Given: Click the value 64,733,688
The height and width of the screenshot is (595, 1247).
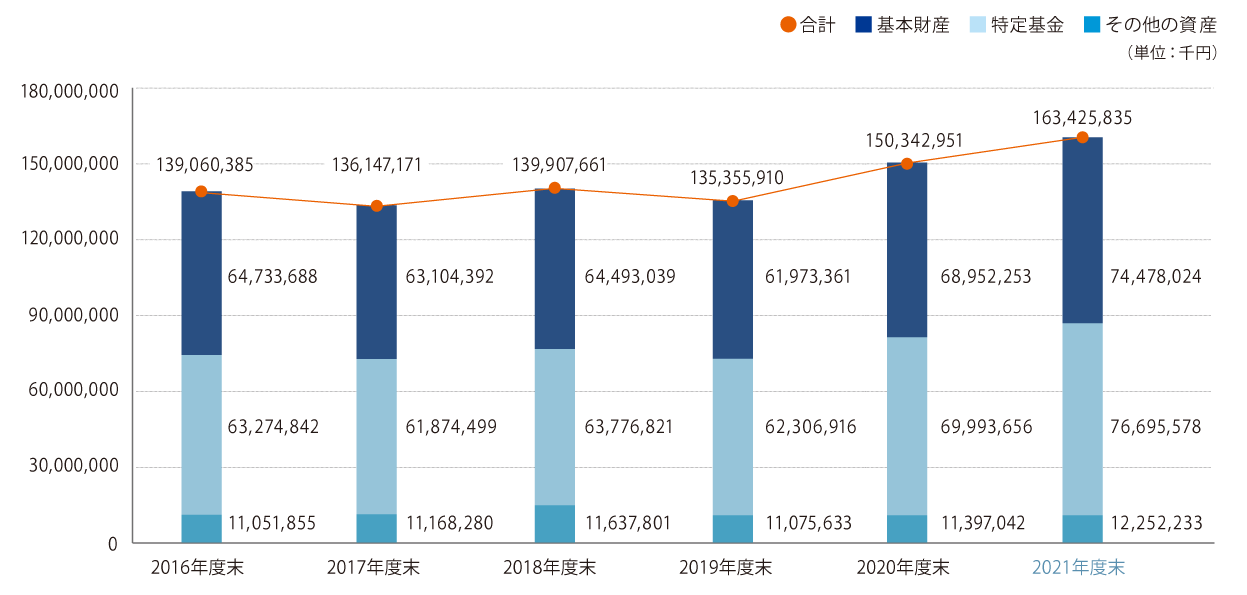Looking at the screenshot, I should pos(273,277).
